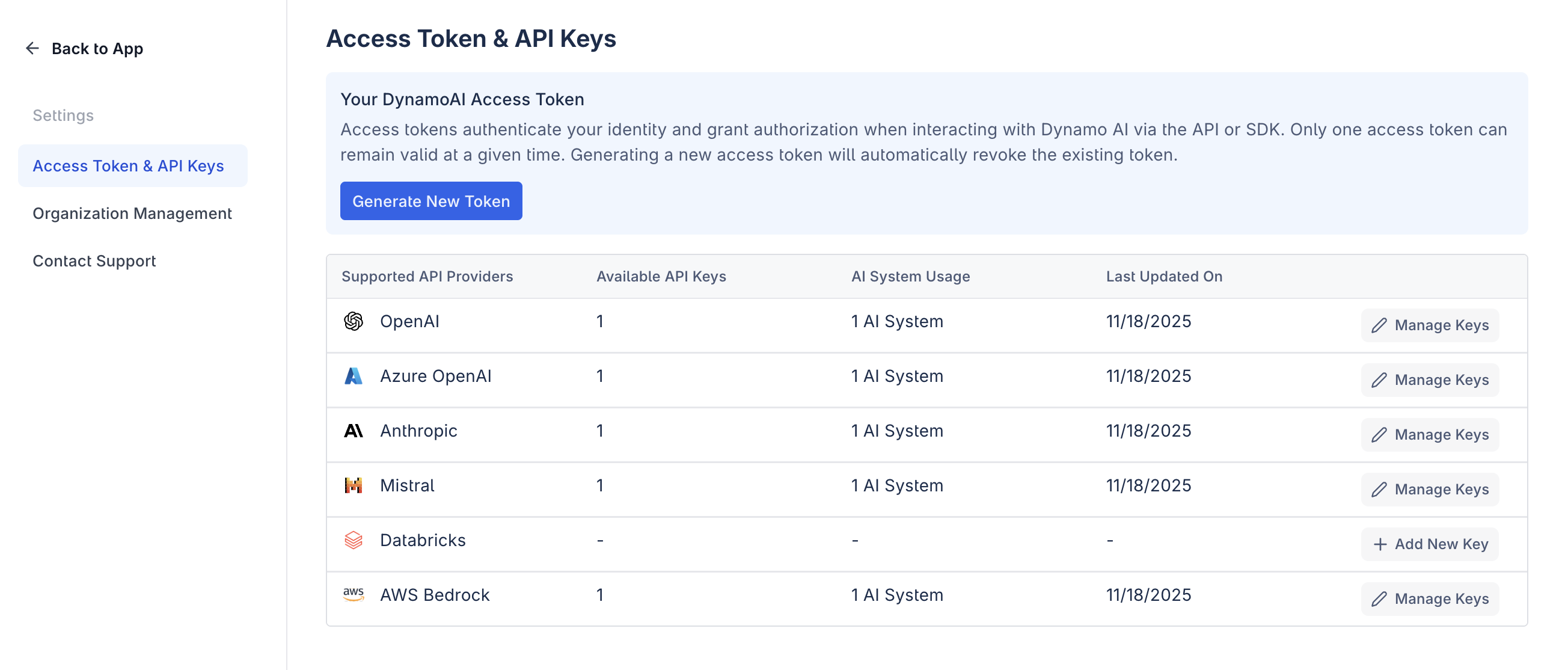The height and width of the screenshot is (670, 1568).
Task: Click the pencil icon for Anthropic keys
Action: coord(1380,434)
